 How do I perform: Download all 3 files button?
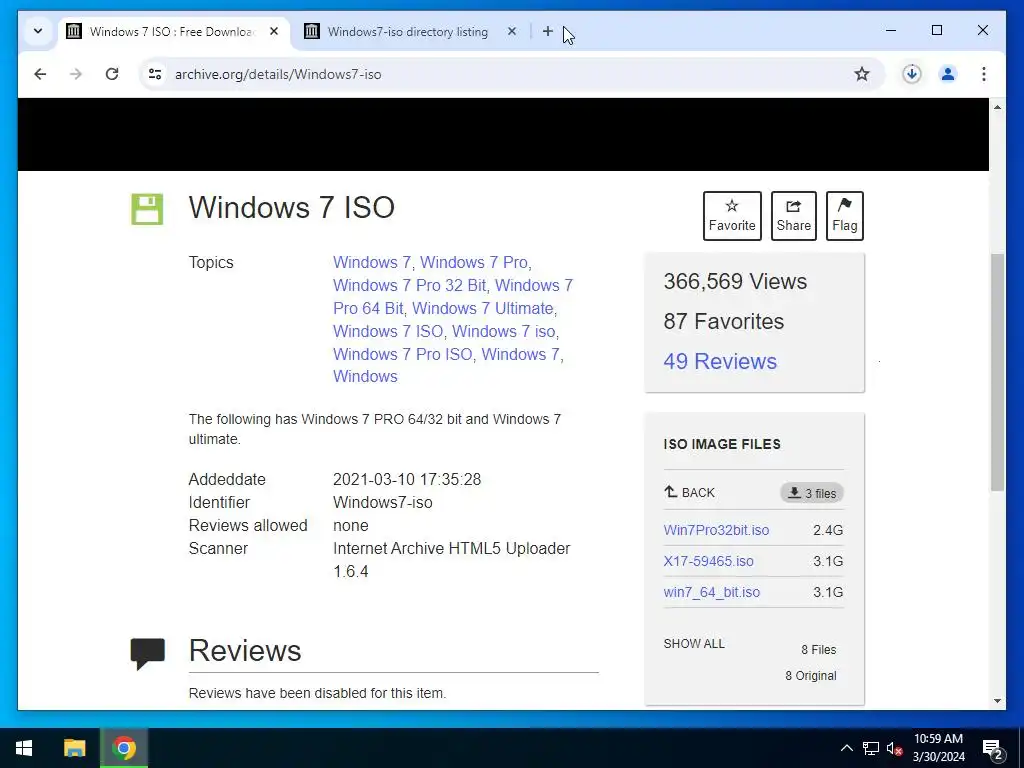point(812,493)
